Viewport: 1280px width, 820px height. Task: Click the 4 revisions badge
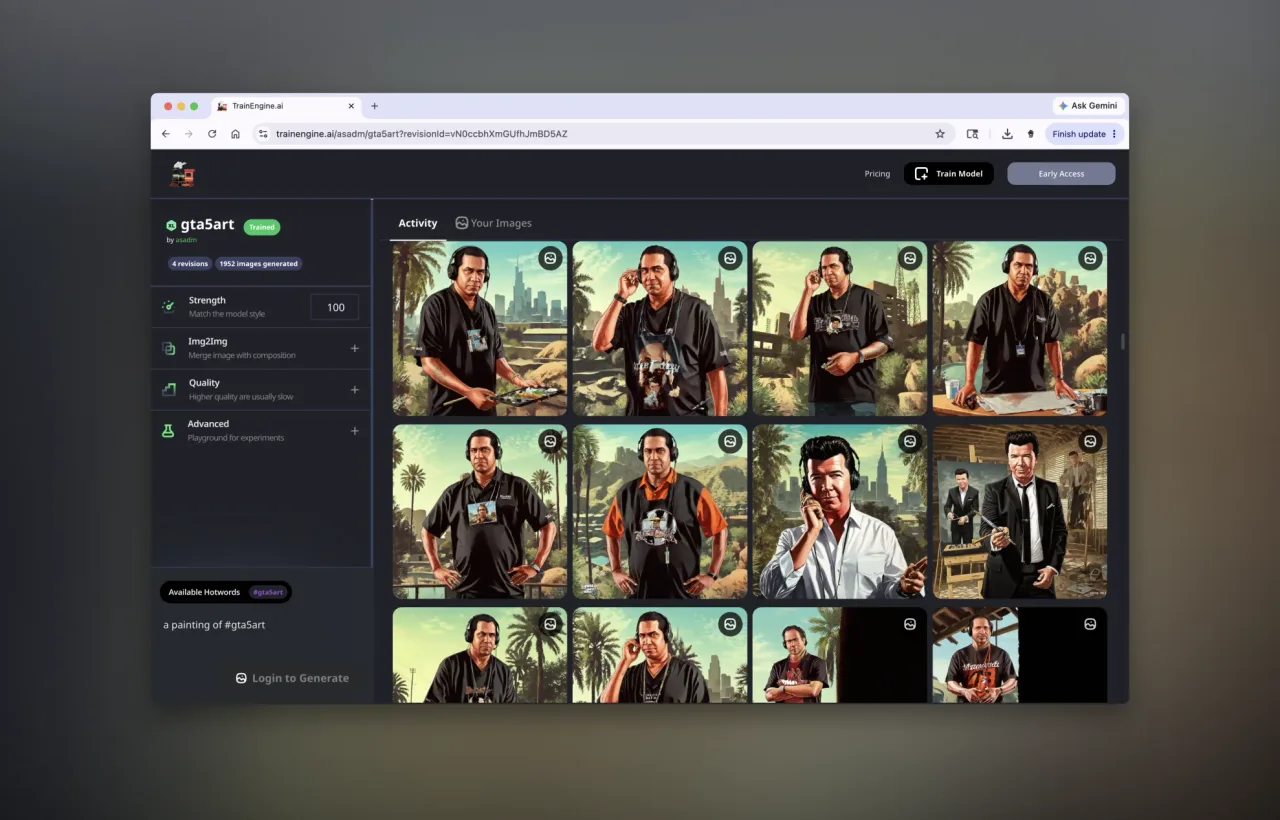[x=190, y=264]
